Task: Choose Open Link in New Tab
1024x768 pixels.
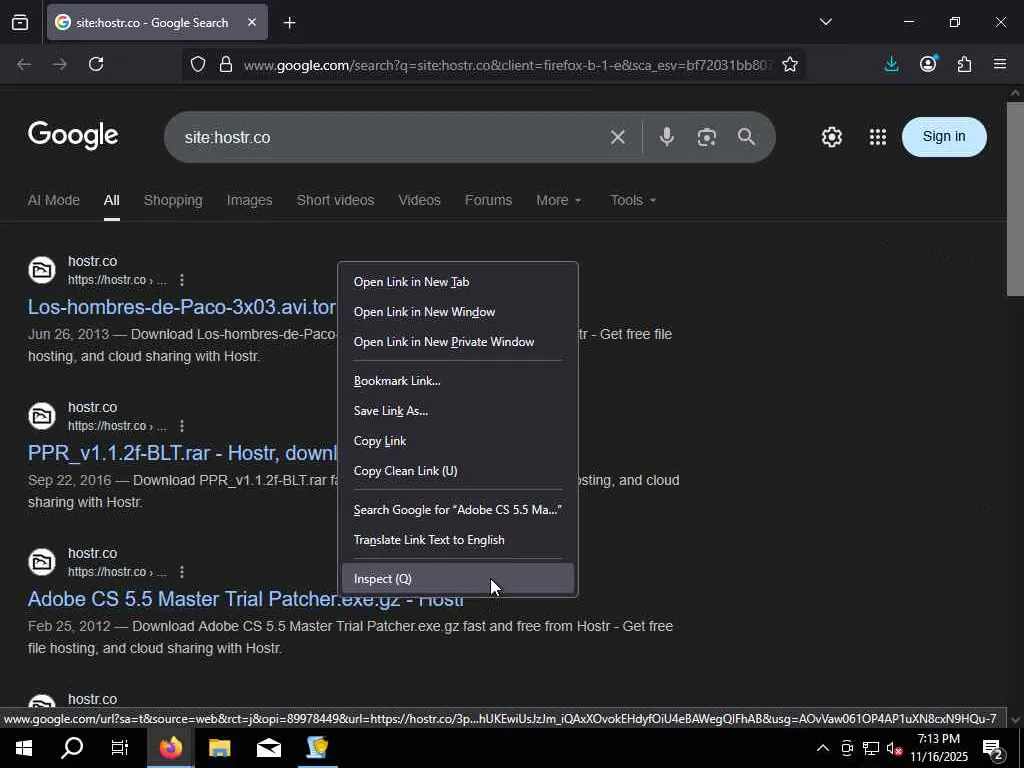Action: click(x=458, y=282)
